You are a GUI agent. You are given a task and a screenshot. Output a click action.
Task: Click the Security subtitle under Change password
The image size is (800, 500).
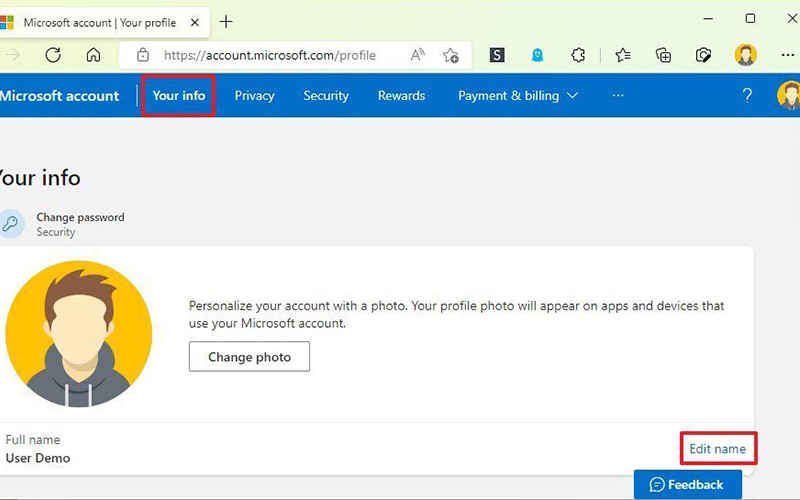pyautogui.click(x=56, y=232)
